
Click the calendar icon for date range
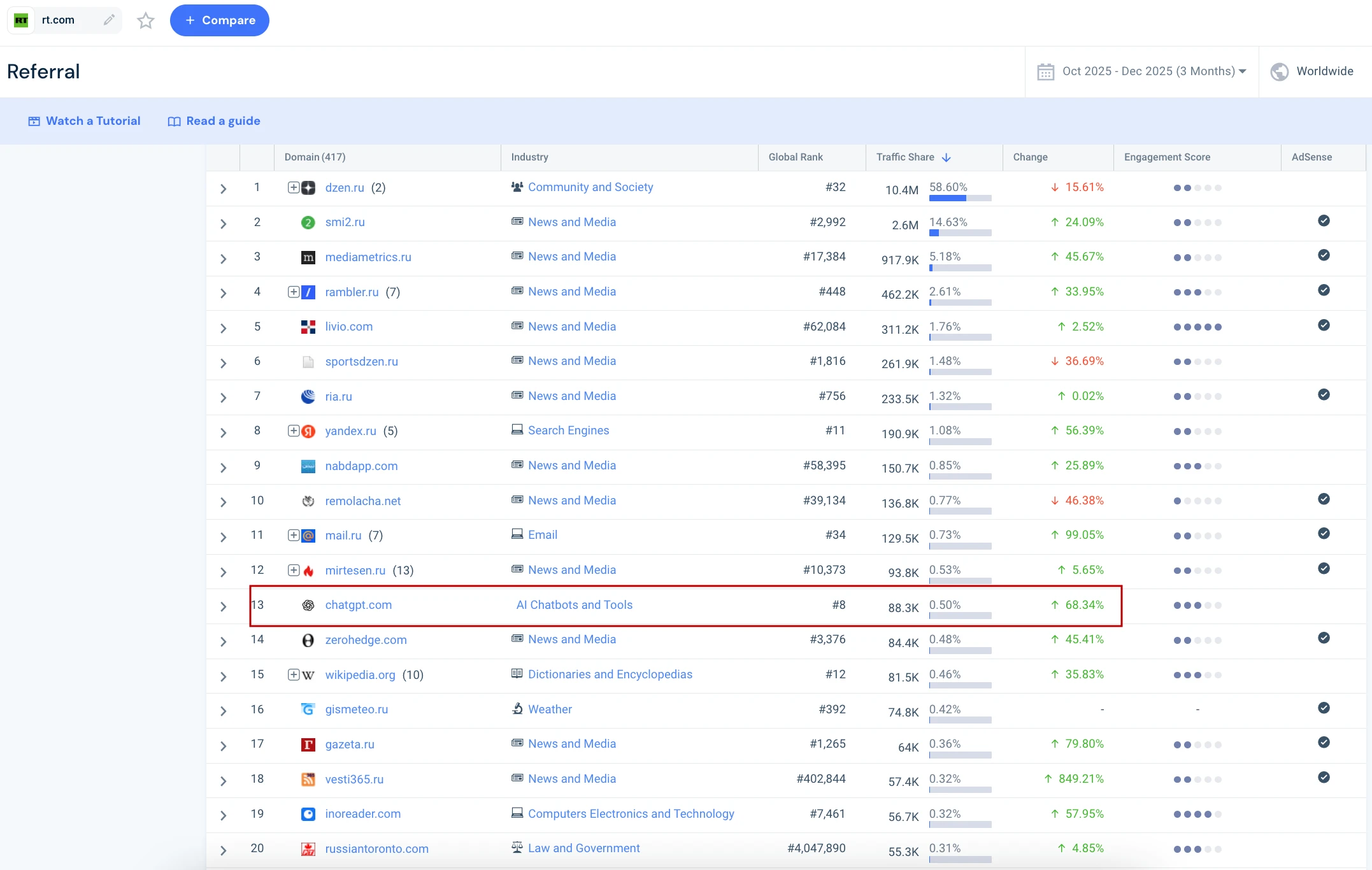click(1045, 71)
